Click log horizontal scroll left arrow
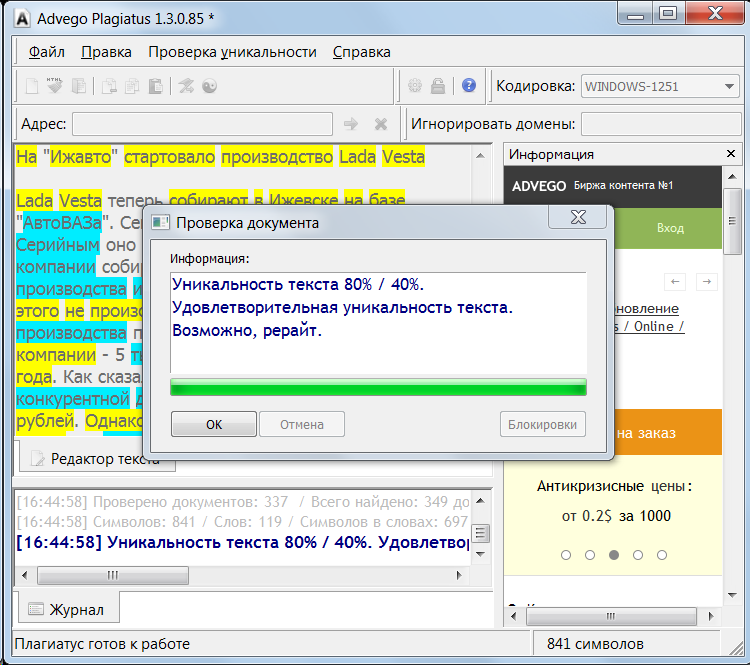750x665 pixels. pos(24,575)
